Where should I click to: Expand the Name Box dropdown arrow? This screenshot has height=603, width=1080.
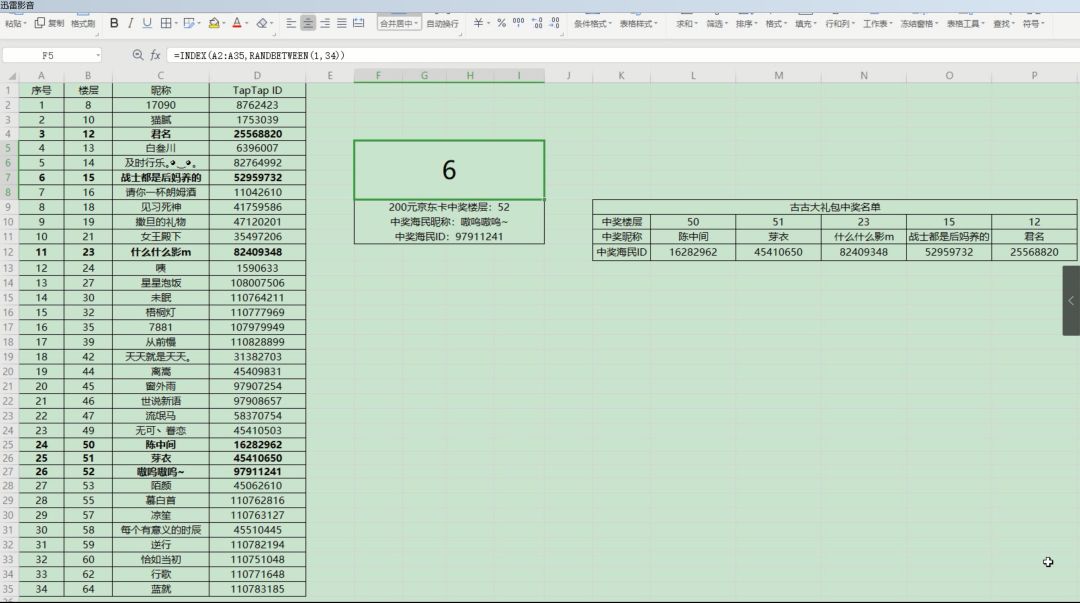coord(98,55)
